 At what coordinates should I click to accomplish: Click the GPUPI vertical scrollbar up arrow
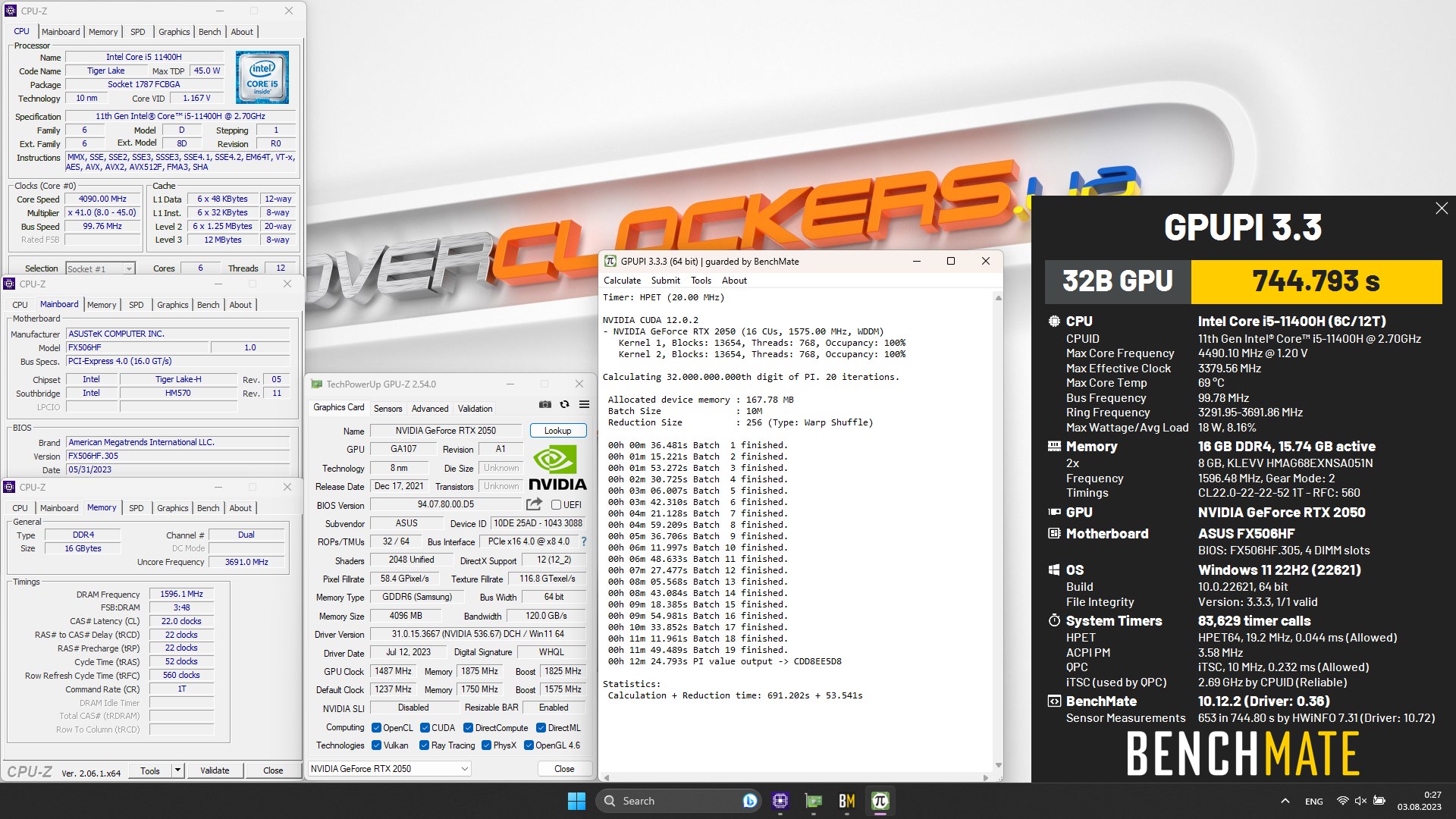(x=998, y=298)
